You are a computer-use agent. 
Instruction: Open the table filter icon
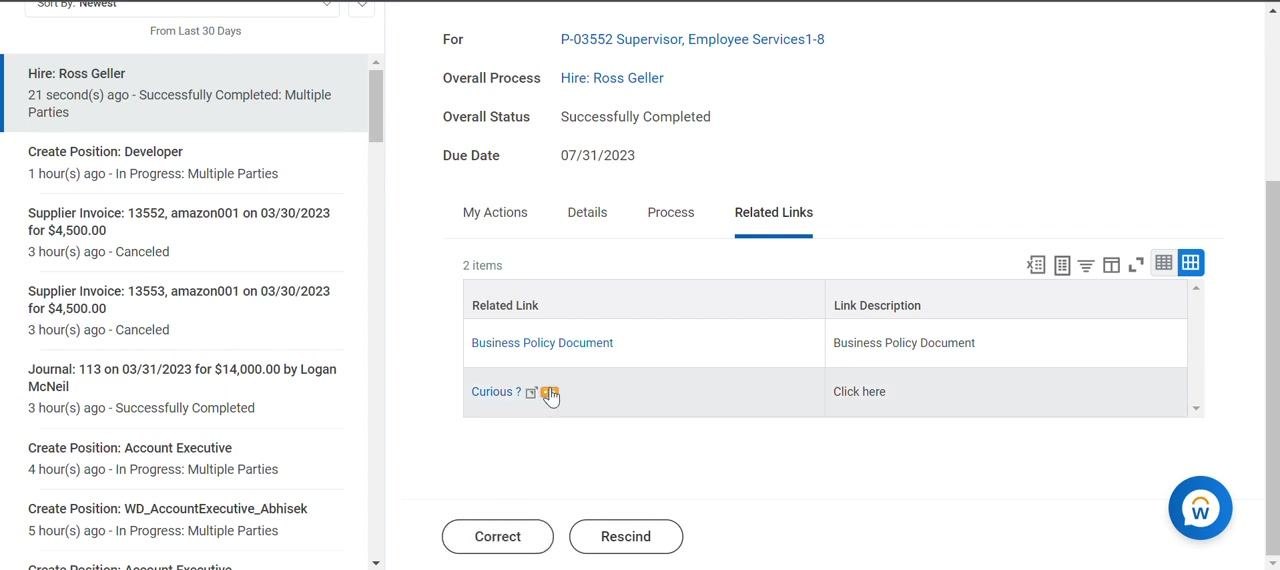[x=1086, y=265]
